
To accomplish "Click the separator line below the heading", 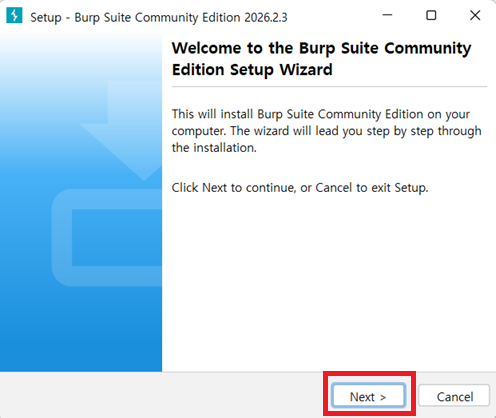I will coord(329,87).
